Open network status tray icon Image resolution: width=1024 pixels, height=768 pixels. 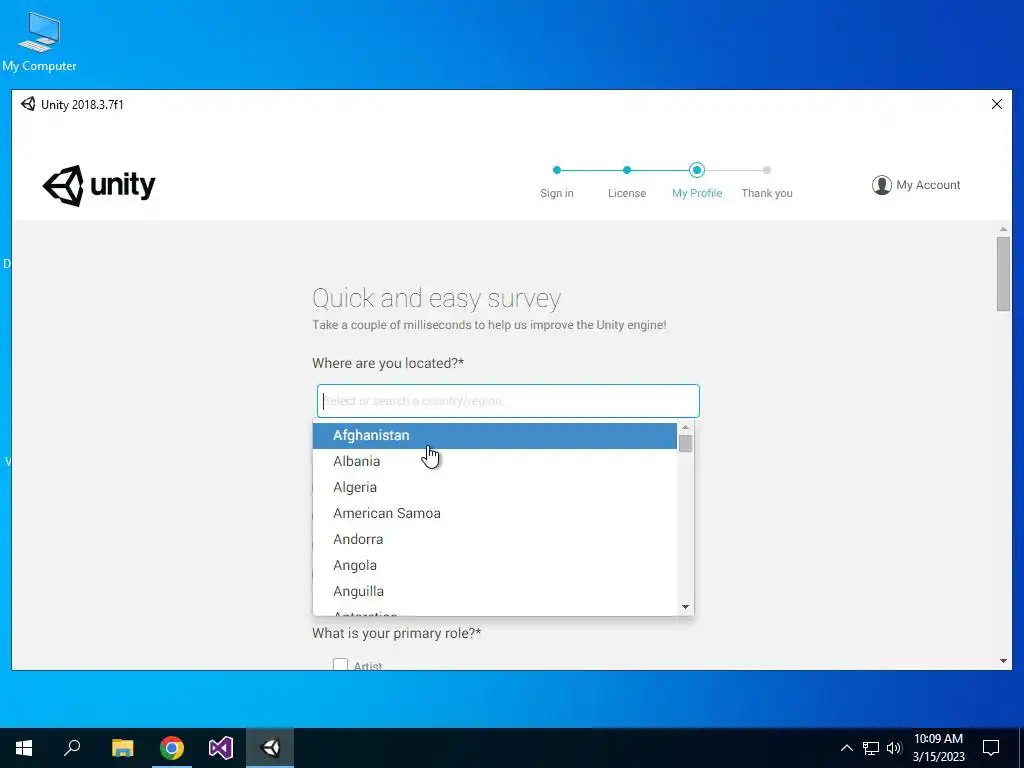click(871, 748)
